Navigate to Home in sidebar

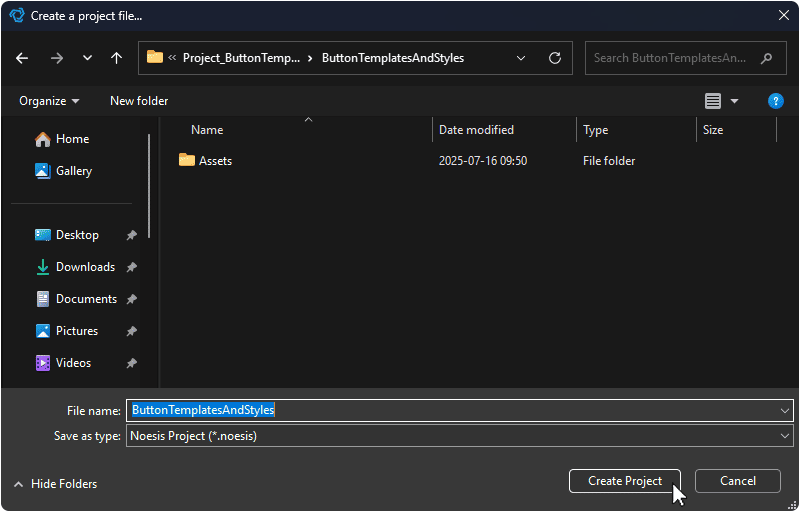[x=62, y=139]
